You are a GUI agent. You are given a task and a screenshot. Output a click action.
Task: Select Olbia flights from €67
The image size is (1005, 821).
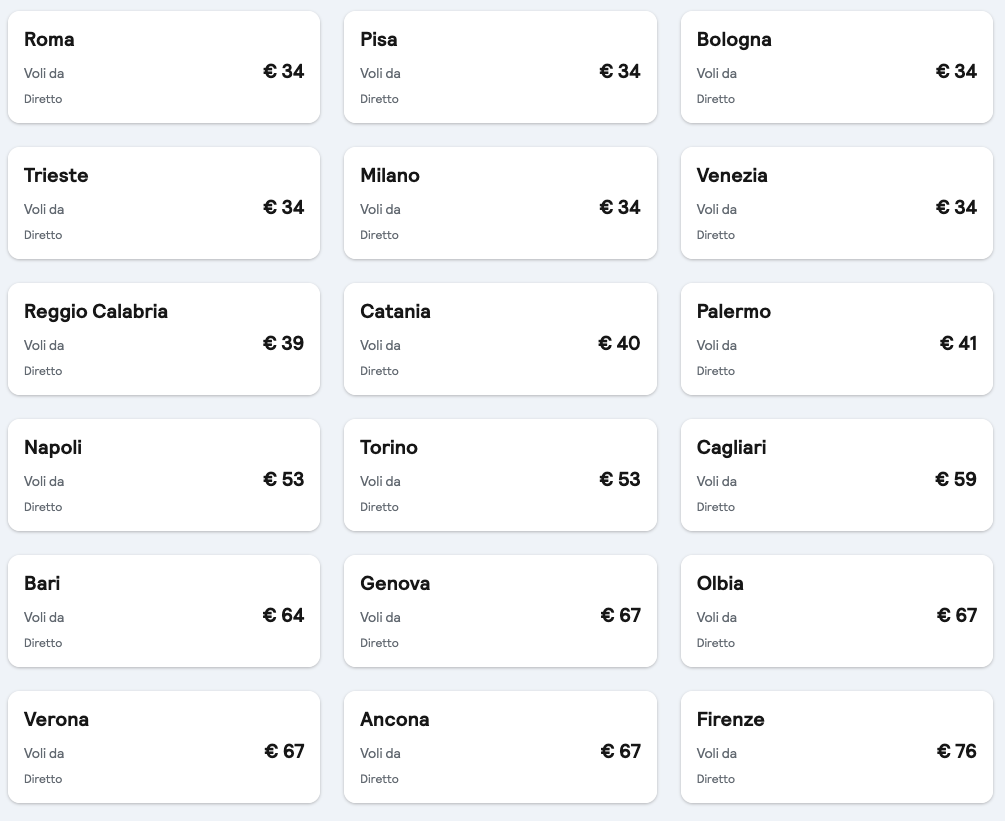point(837,611)
